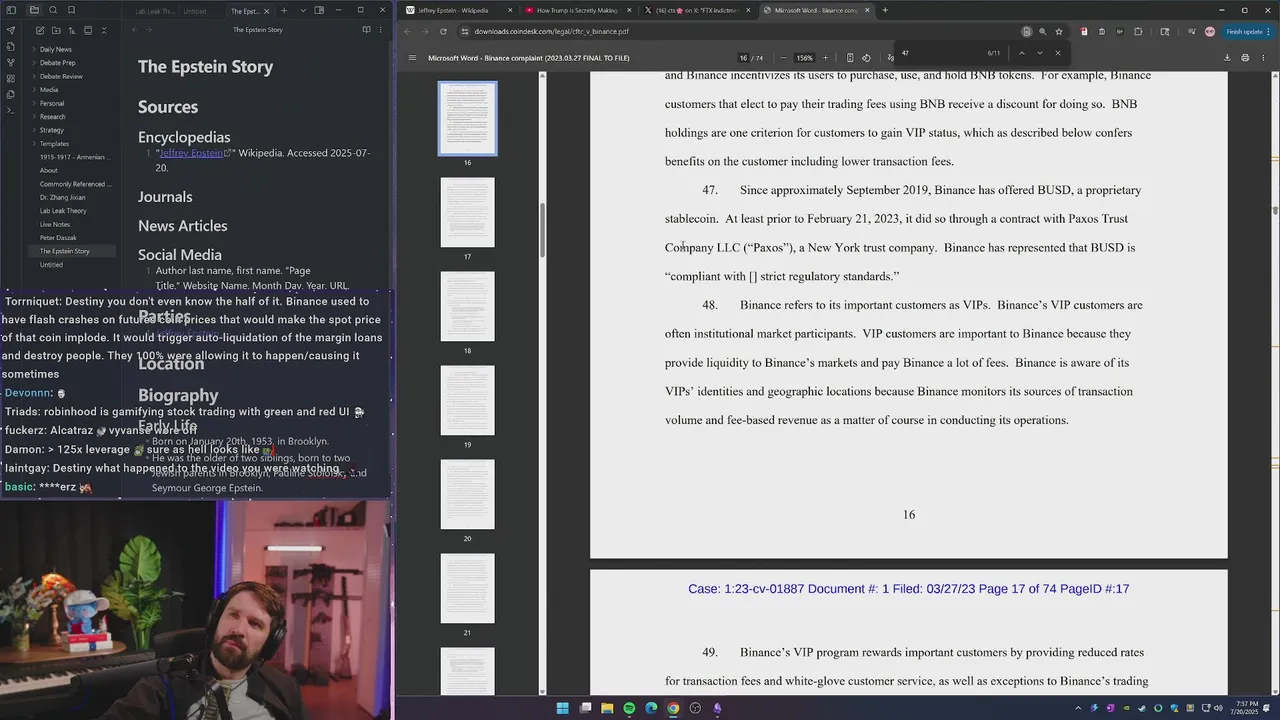
Task: Toggle Obsidian right sidebar icon
Action: [x=319, y=10]
